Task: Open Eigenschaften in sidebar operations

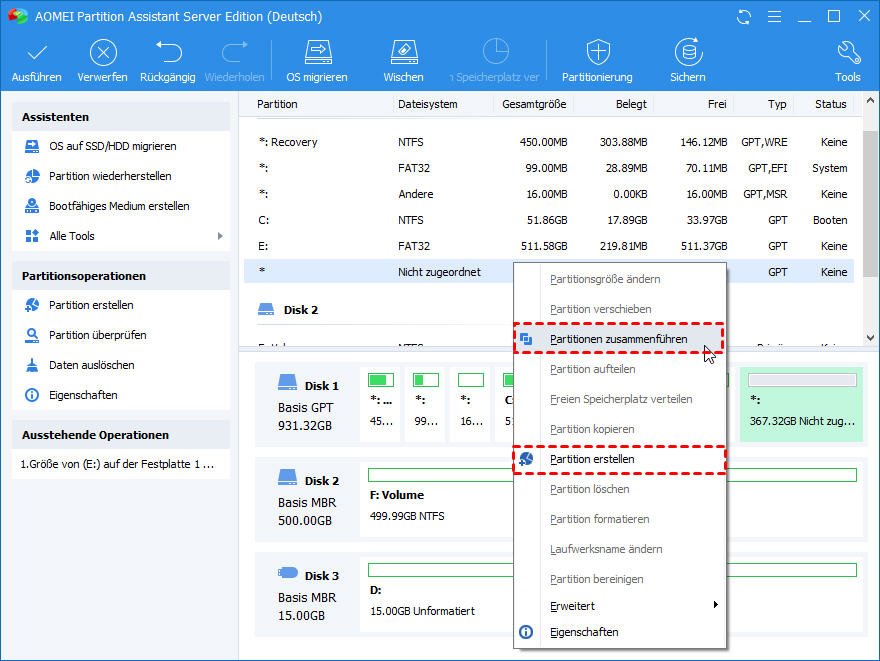Action: pos(83,395)
